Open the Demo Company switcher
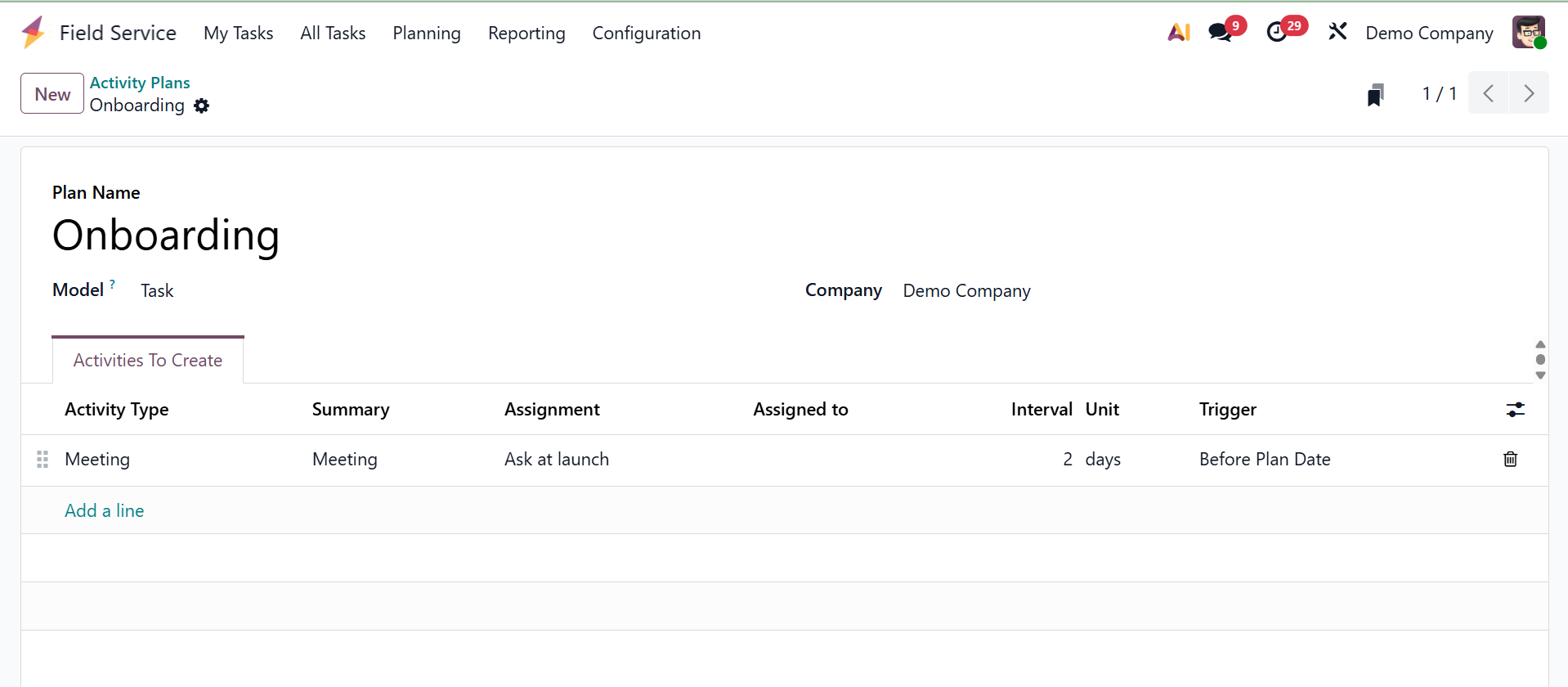The height and width of the screenshot is (687, 1568). tap(1429, 34)
